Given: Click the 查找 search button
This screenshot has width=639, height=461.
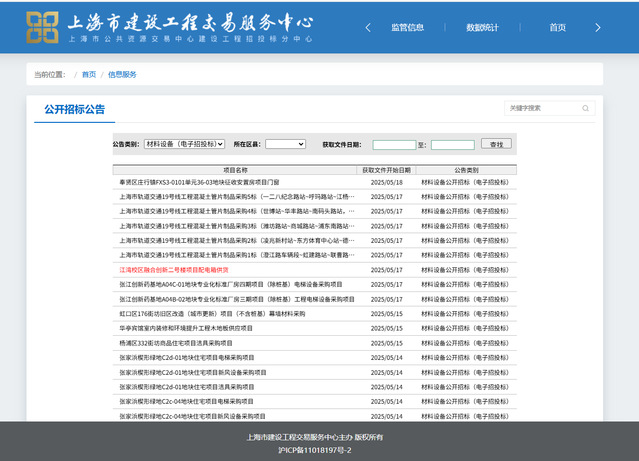Looking at the screenshot, I should click(x=496, y=144).
